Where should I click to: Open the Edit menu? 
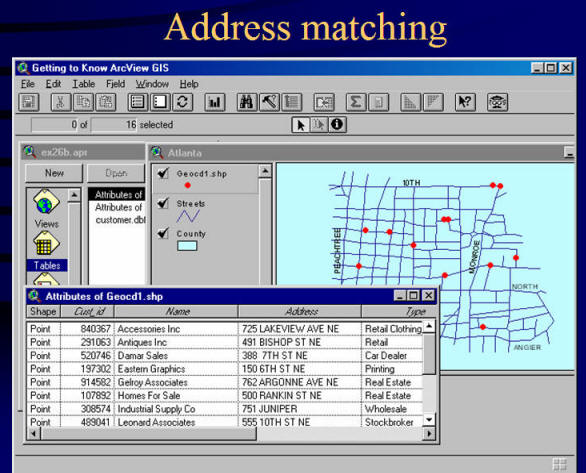pos(53,84)
